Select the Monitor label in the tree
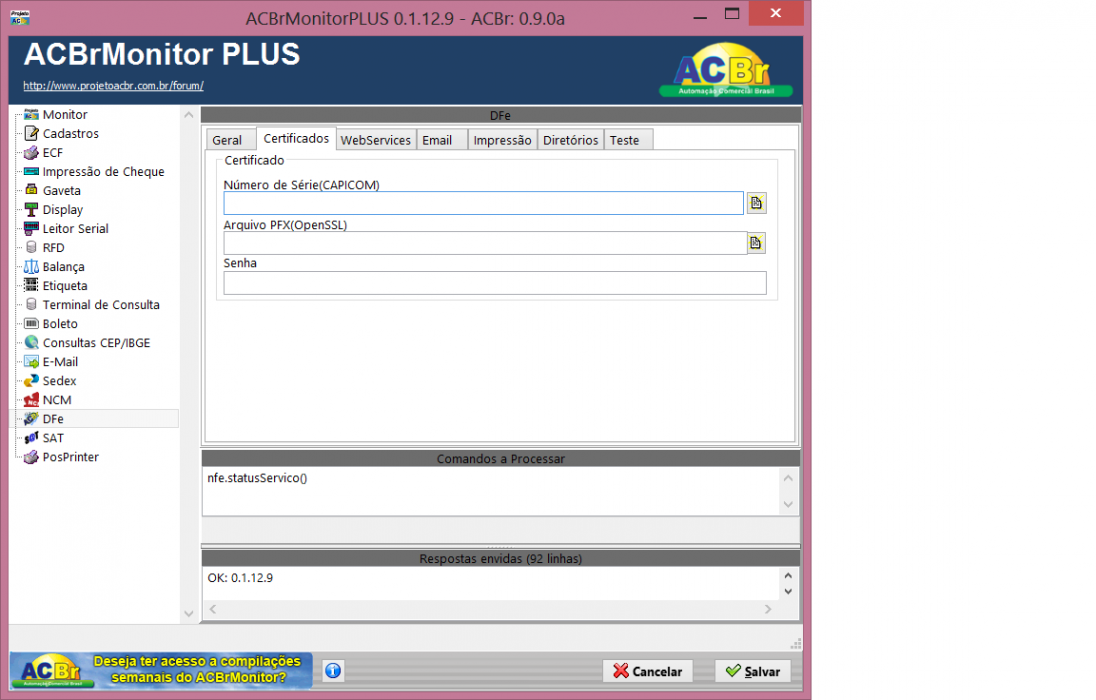The height and width of the screenshot is (700, 1096). 65,114
